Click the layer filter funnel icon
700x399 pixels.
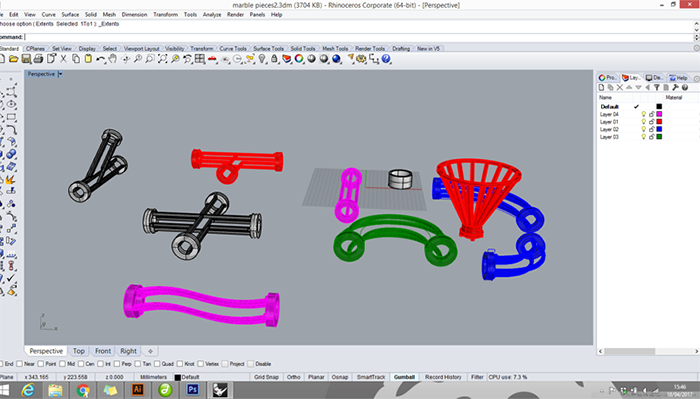click(657, 87)
